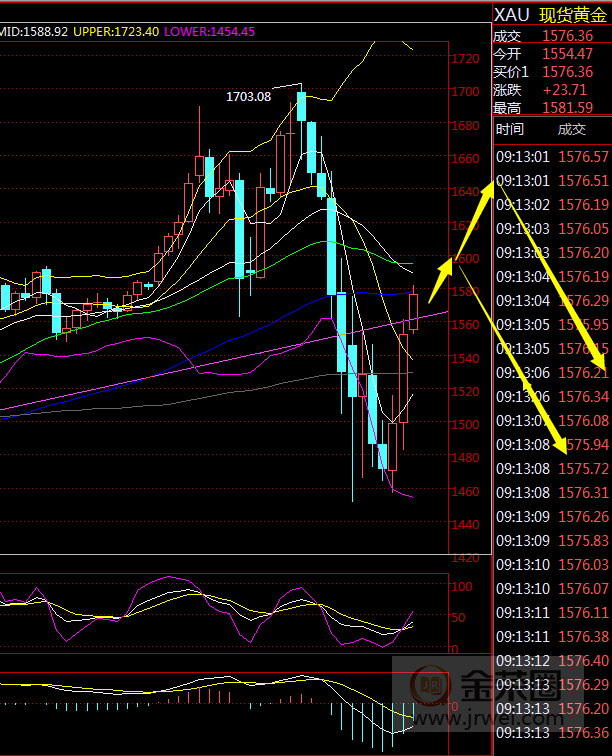
Task: Select the 今开 1554.47 quote row
Action: [x=551, y=53]
